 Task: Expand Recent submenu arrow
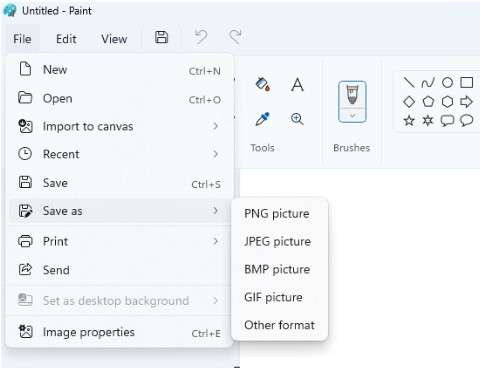coord(216,154)
